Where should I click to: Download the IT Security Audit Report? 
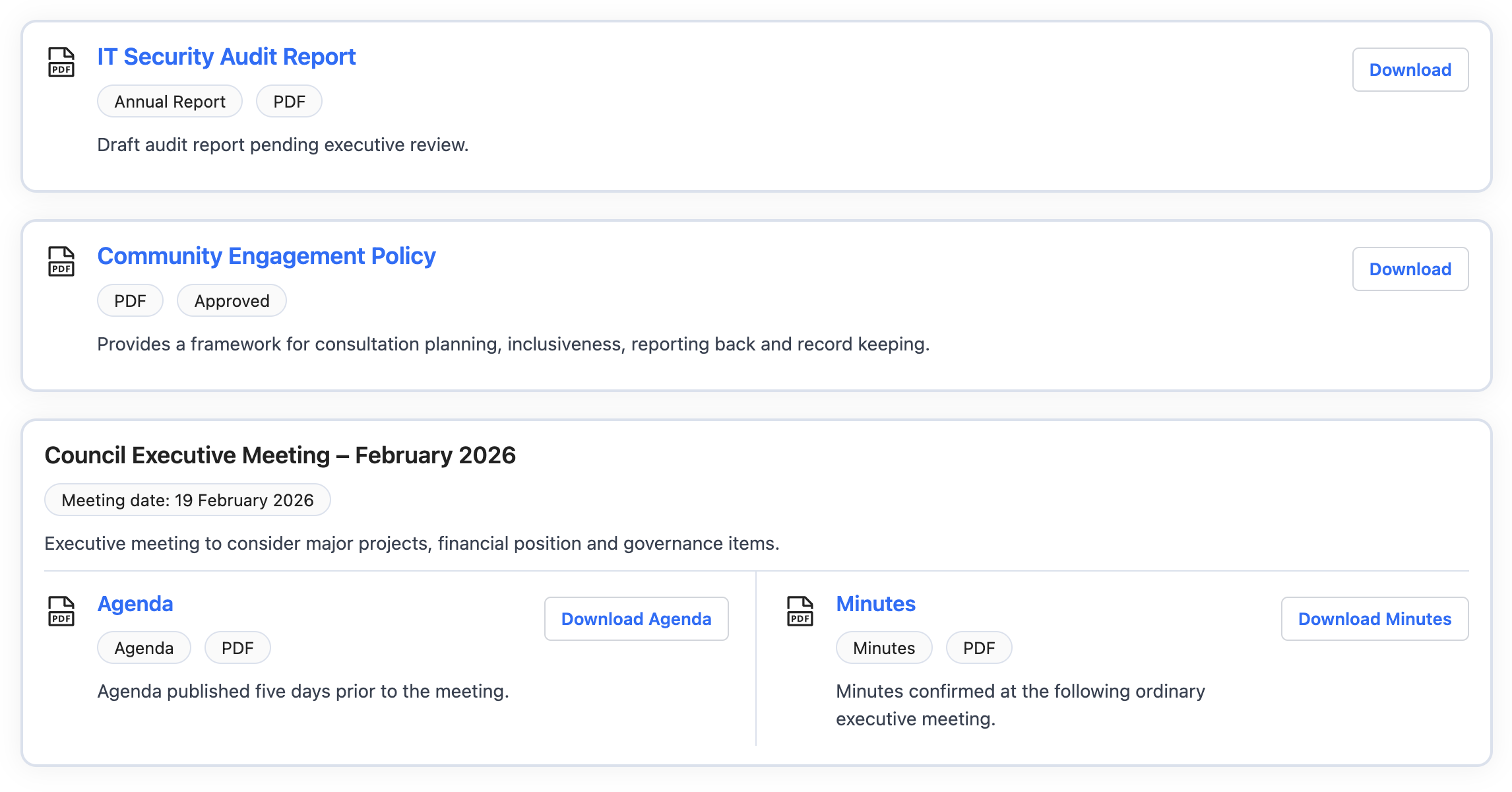point(1410,69)
